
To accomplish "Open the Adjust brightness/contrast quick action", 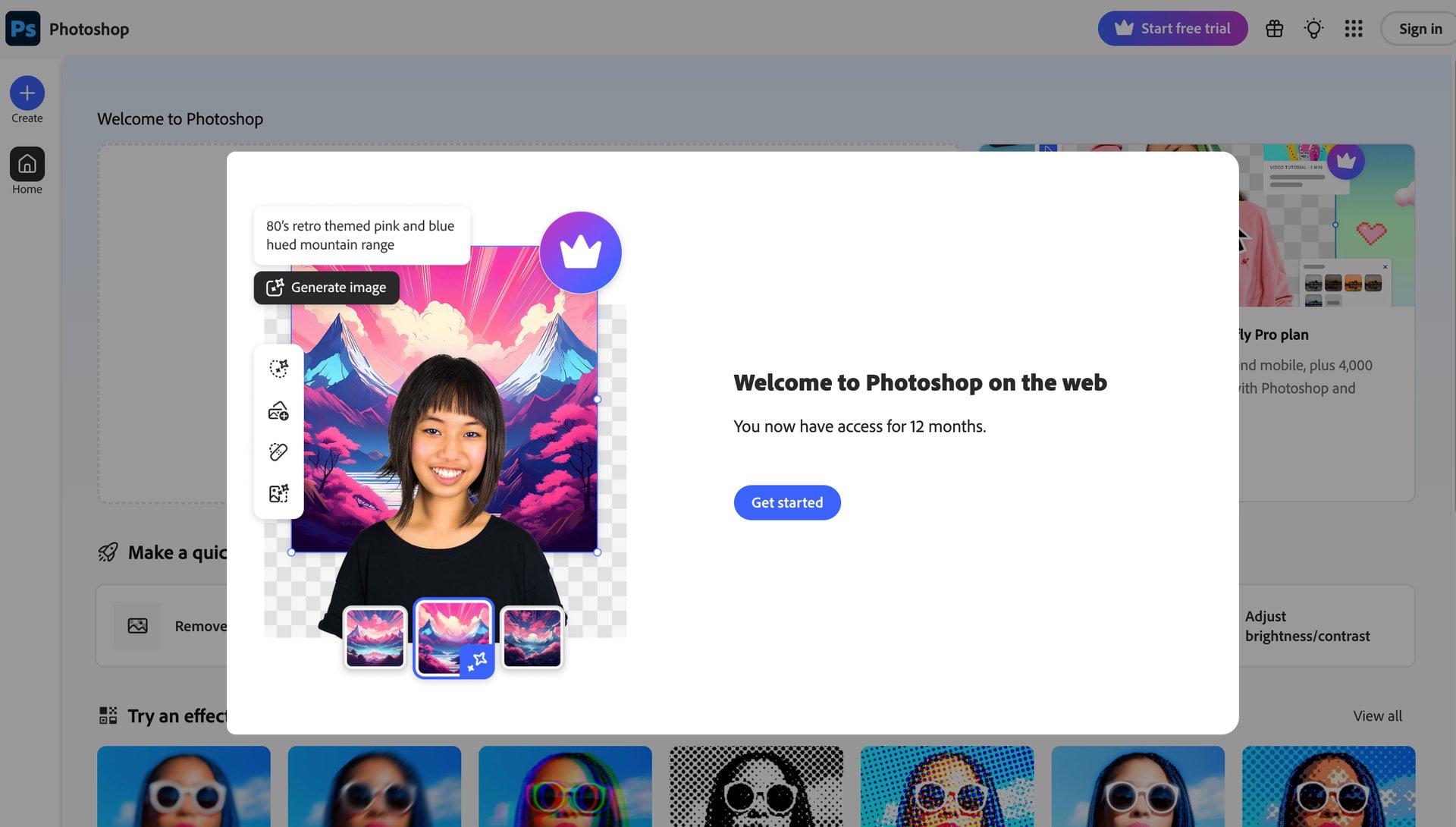I will point(1308,626).
